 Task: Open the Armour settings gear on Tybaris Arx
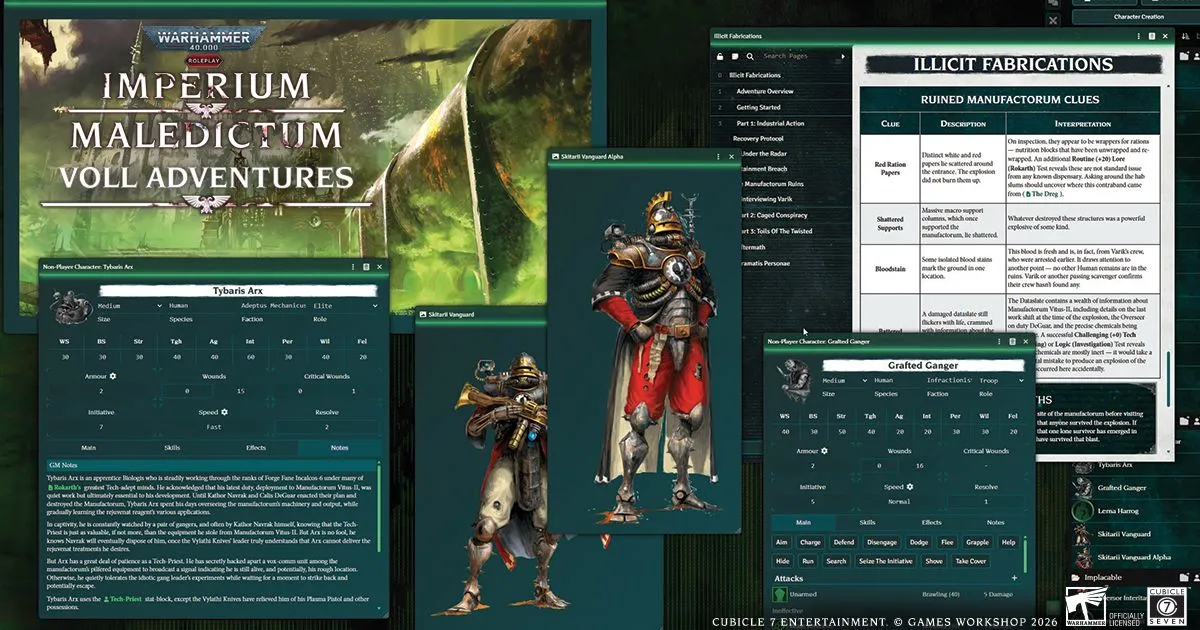pos(113,376)
